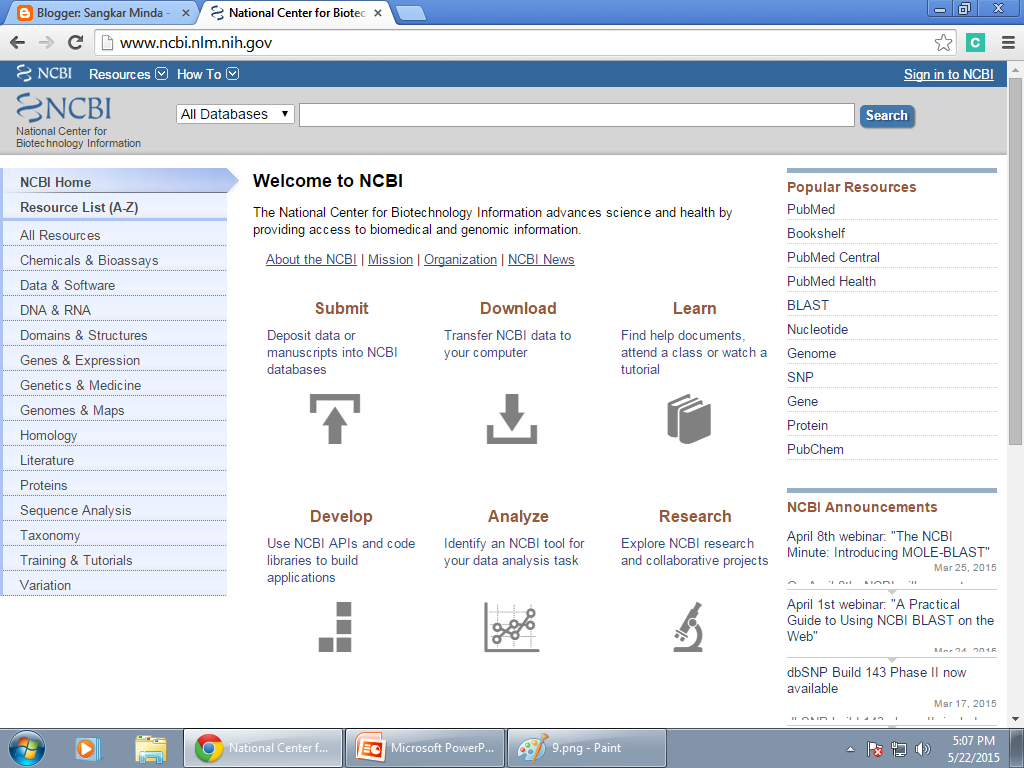Open the Chrome hamburger menu

coord(1008,43)
